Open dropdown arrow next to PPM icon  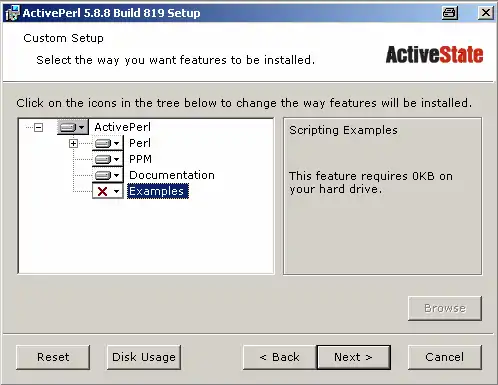(x=116, y=159)
